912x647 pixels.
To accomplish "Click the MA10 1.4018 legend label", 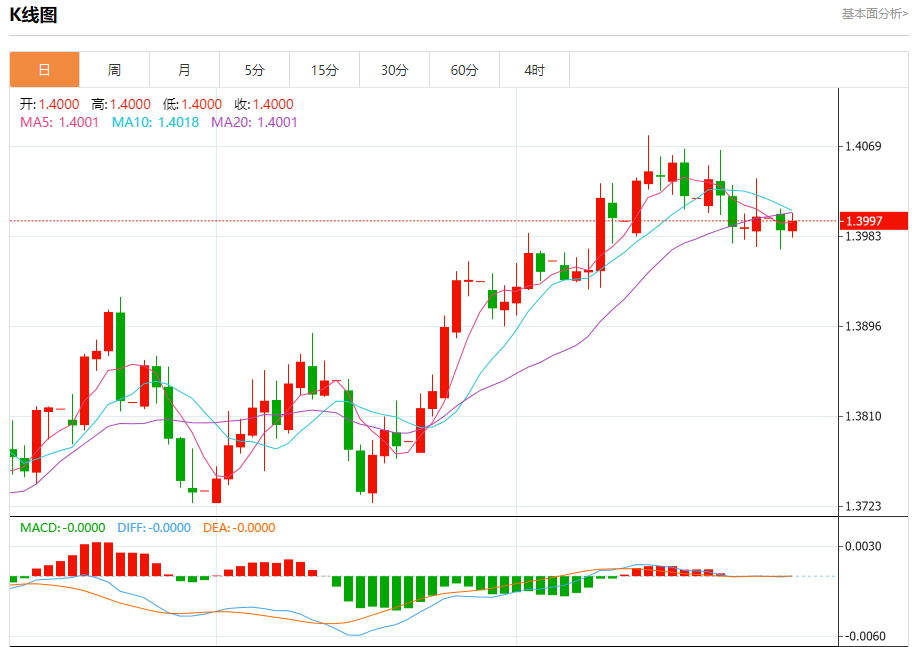I will pyautogui.click(x=155, y=122).
